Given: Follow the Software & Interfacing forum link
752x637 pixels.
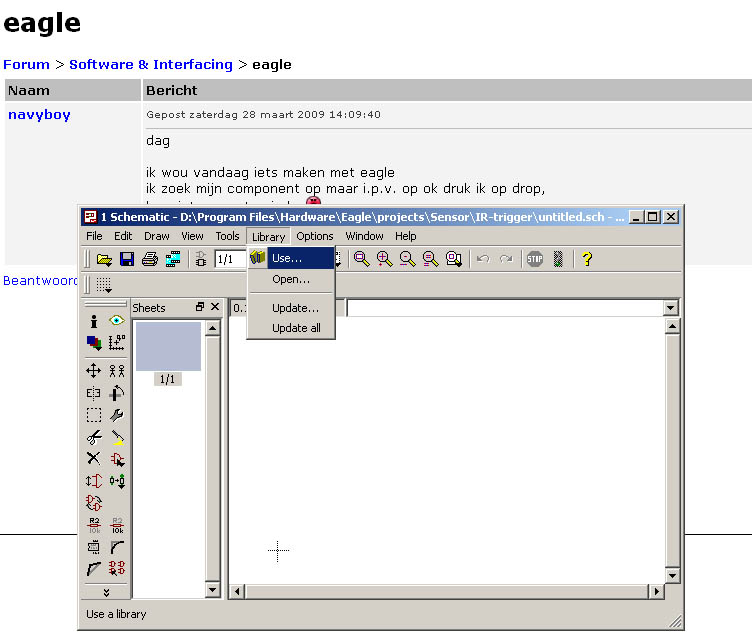Looking at the screenshot, I should (x=150, y=64).
